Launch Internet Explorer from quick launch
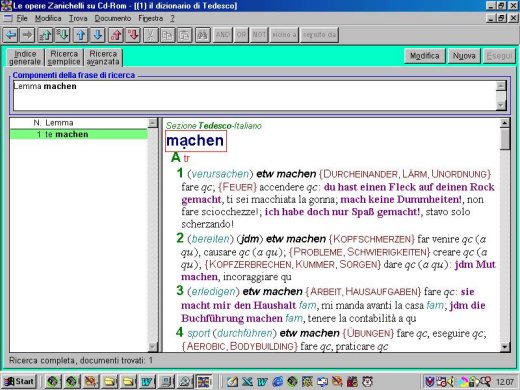The width and height of the screenshot is (520, 390). point(277,381)
